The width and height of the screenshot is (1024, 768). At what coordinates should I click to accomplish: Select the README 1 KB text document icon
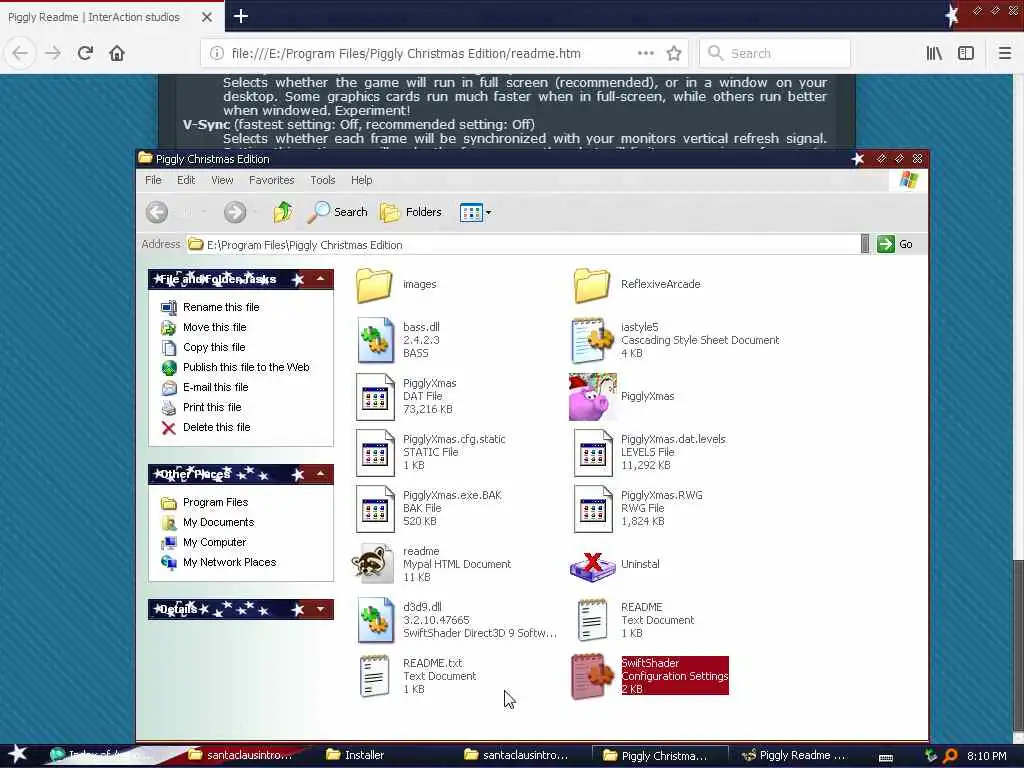[x=592, y=620]
